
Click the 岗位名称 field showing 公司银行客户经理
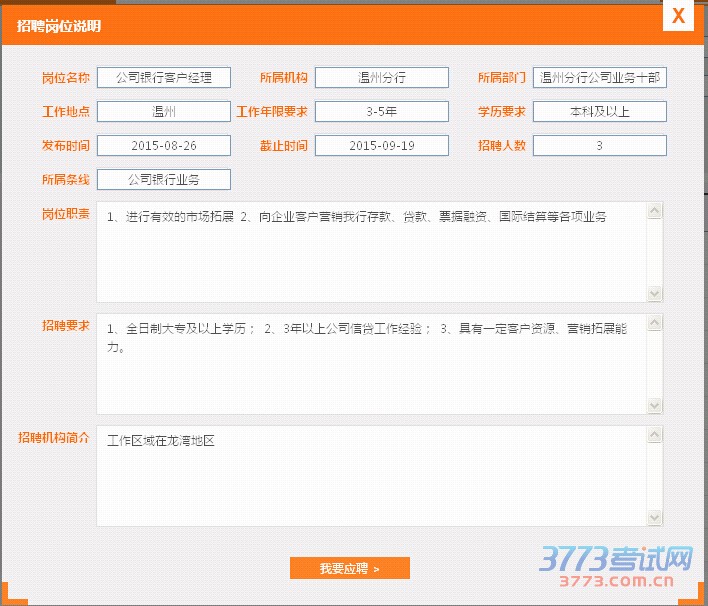coord(164,78)
